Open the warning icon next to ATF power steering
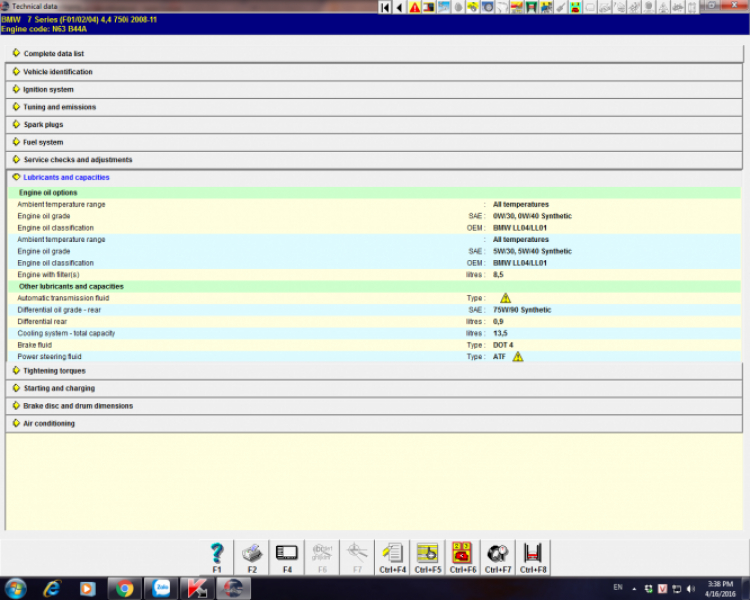 click(518, 356)
